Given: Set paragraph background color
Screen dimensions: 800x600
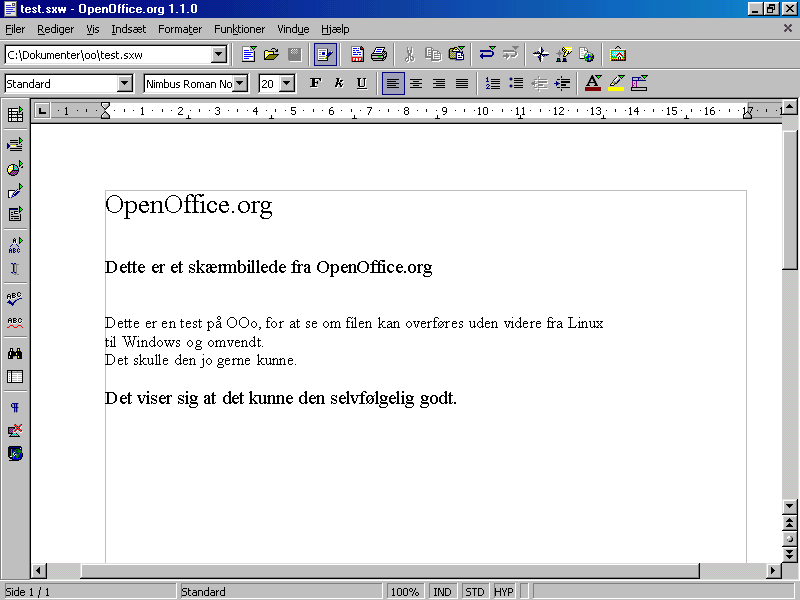Looking at the screenshot, I should 639,83.
